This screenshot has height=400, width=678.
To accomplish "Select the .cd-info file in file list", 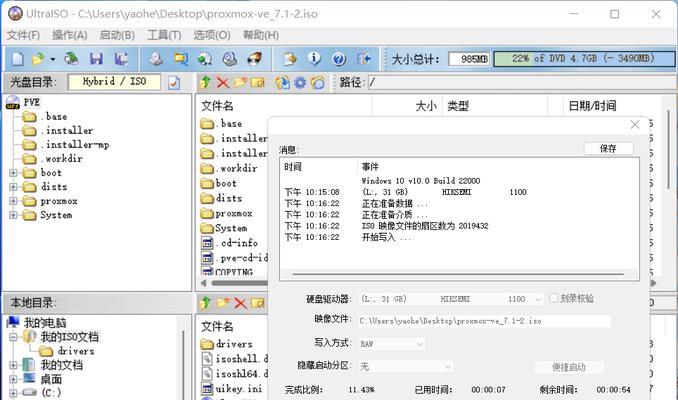I will pos(237,243).
